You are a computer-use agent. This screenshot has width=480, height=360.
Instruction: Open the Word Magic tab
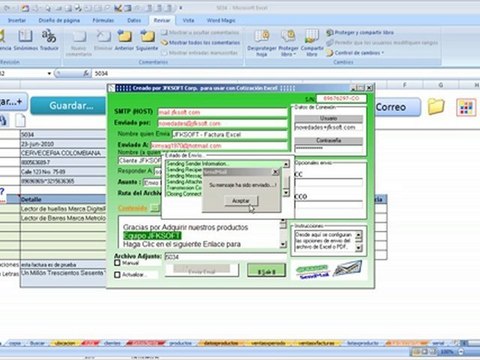[x=221, y=20]
